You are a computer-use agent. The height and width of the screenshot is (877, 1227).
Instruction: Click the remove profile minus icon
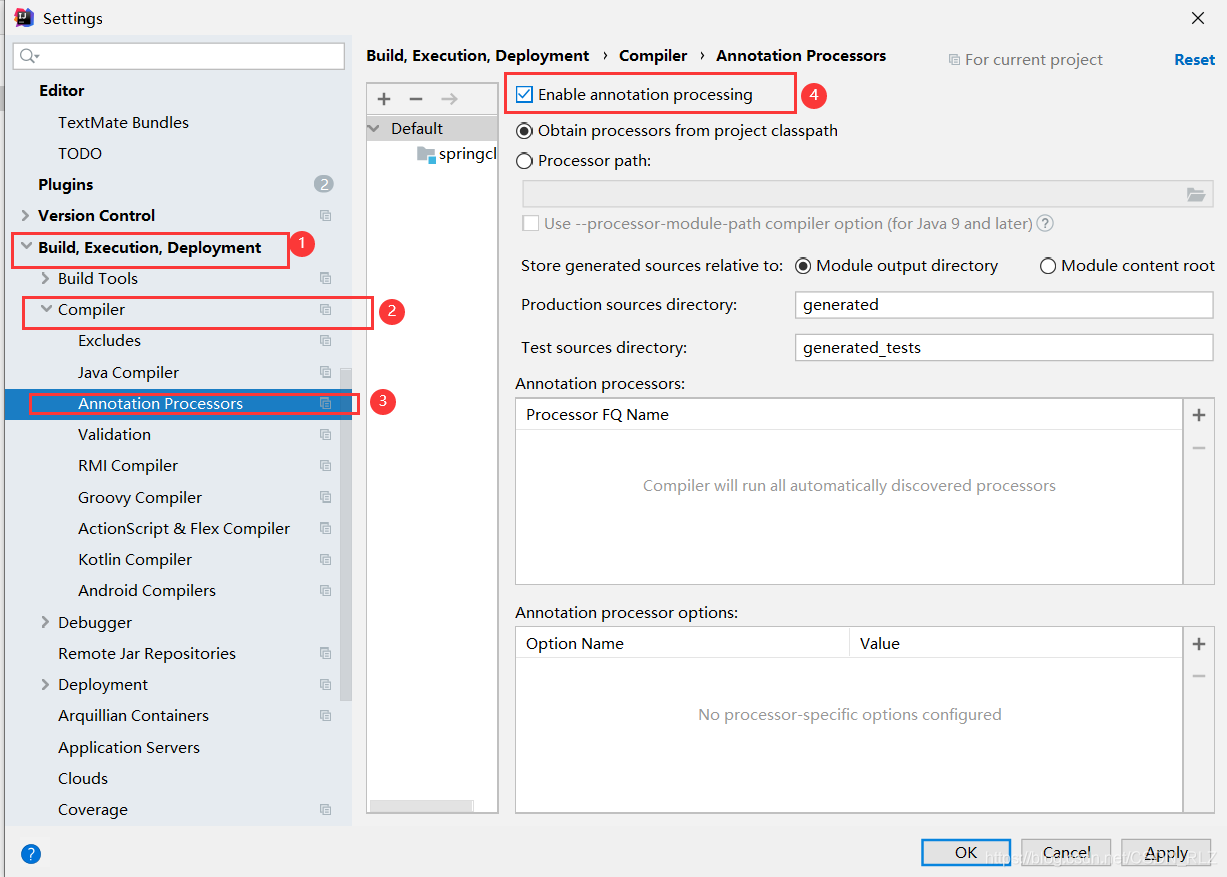point(416,99)
